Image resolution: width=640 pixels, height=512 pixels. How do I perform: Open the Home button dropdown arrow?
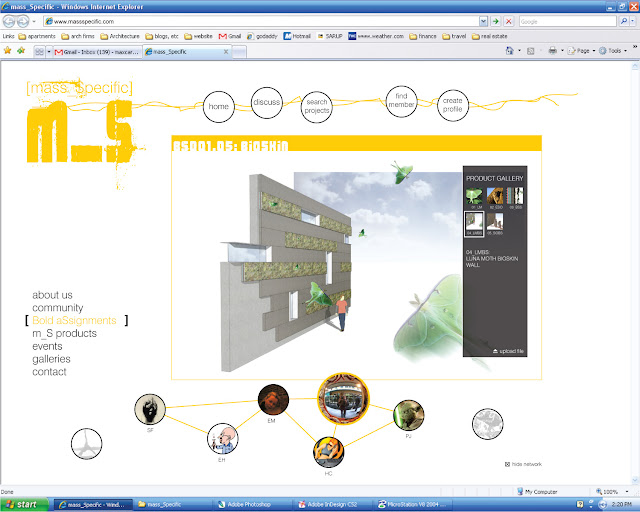pyautogui.click(x=519, y=51)
